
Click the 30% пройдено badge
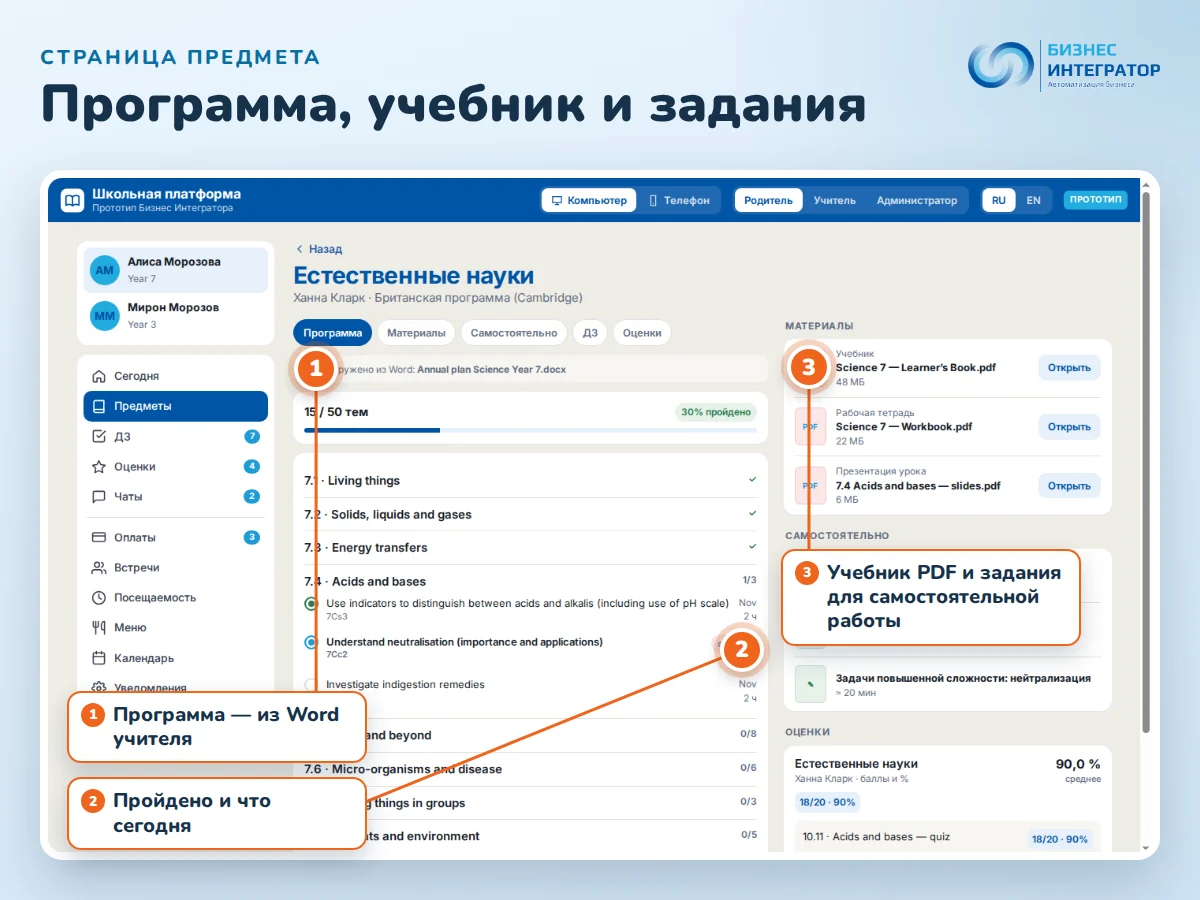[x=716, y=412]
